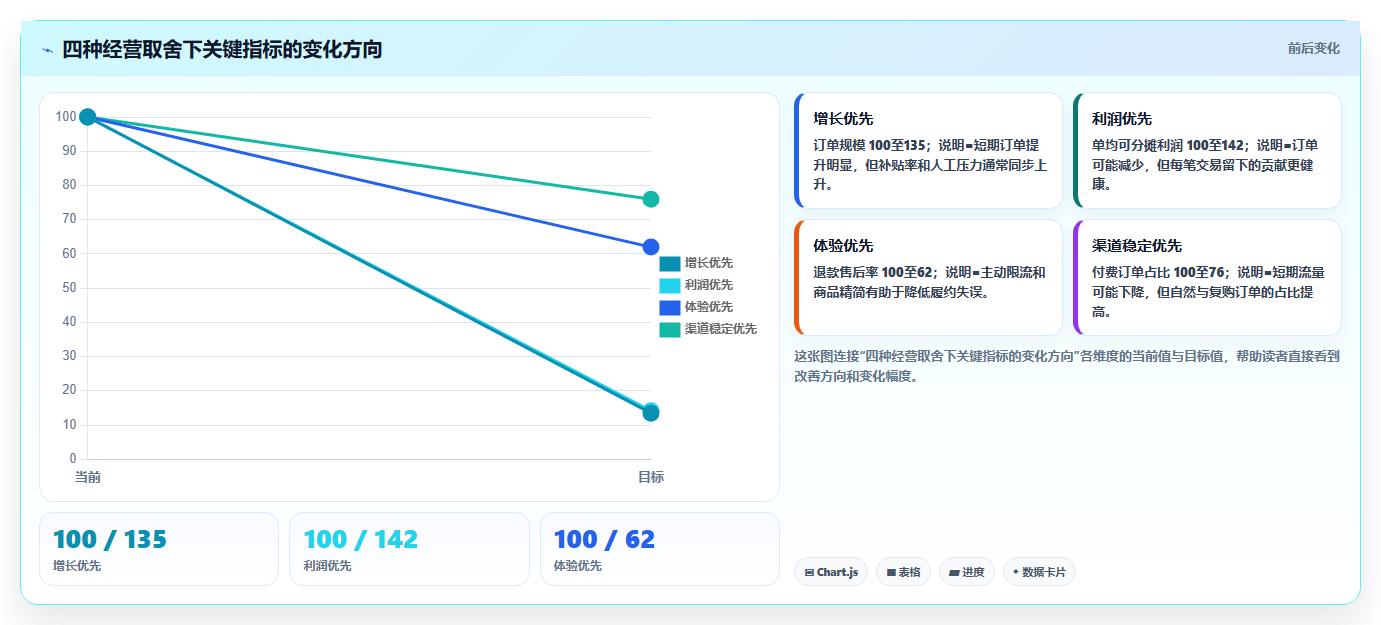Viewport: 1381px width, 625px height.
Task: Click the text 单均可分摊利润 100至142
Action: (x=1168, y=145)
